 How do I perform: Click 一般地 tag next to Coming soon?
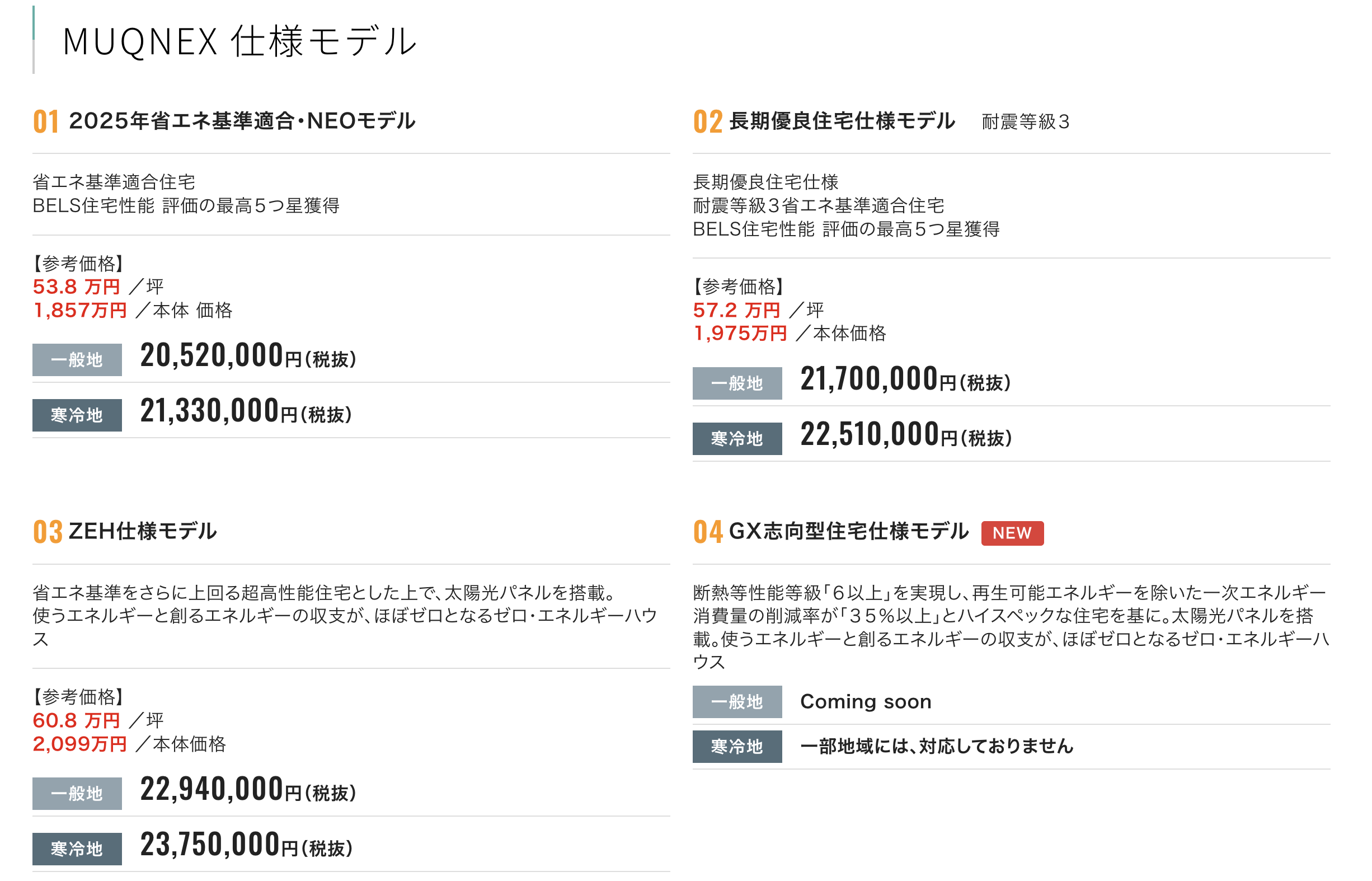(736, 701)
